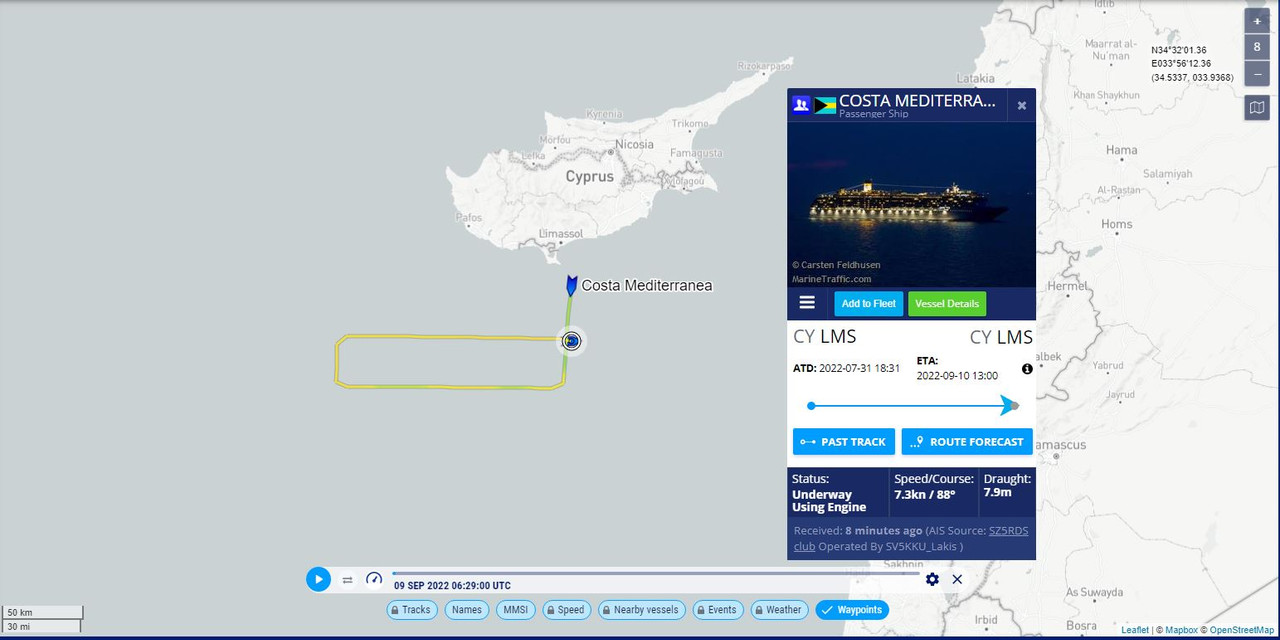Image resolution: width=1280 pixels, height=640 pixels.
Task: Close the Costa Mediterranea vessel popup
Action: click(x=1022, y=105)
